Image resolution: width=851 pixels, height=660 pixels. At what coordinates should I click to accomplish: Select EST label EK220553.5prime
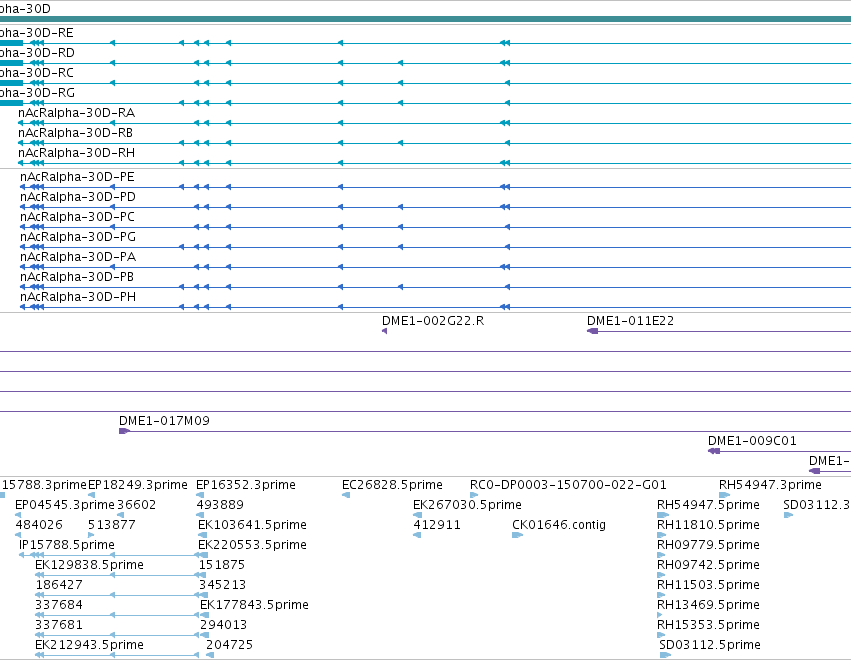click(x=252, y=545)
